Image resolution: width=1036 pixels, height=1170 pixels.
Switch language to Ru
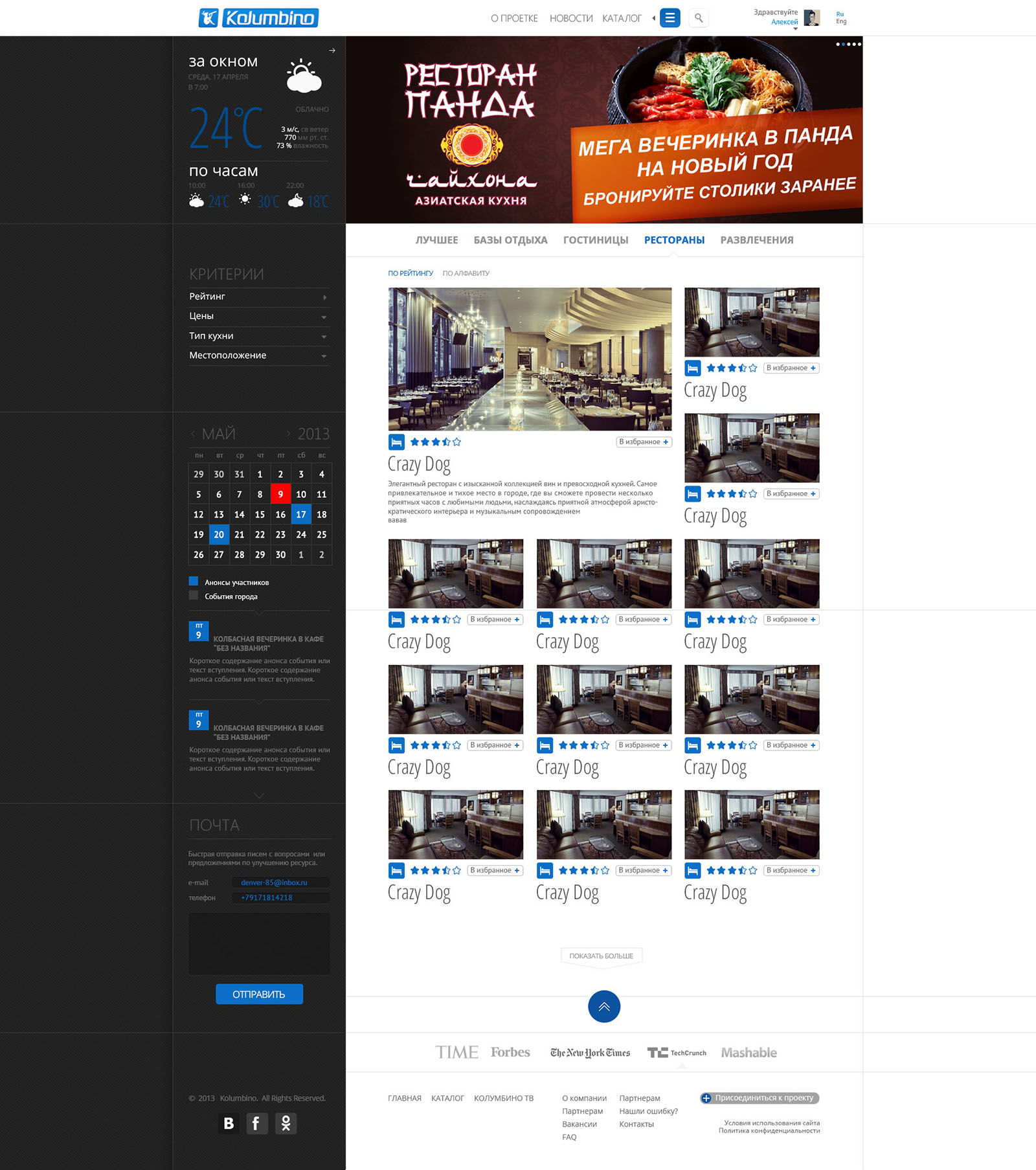tap(840, 14)
